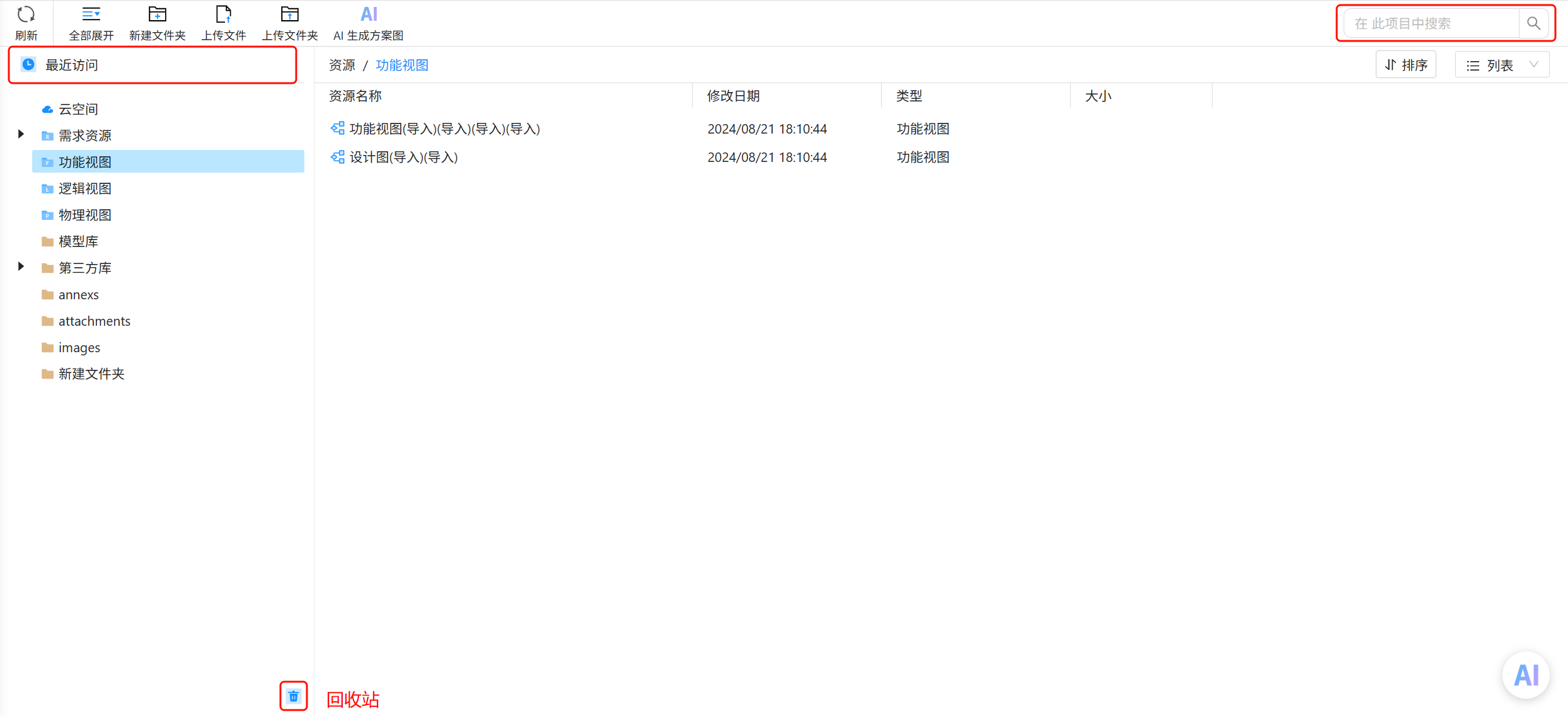Click the 新建文件夹 new folder icon
This screenshot has height=717, width=1568.
point(157,14)
